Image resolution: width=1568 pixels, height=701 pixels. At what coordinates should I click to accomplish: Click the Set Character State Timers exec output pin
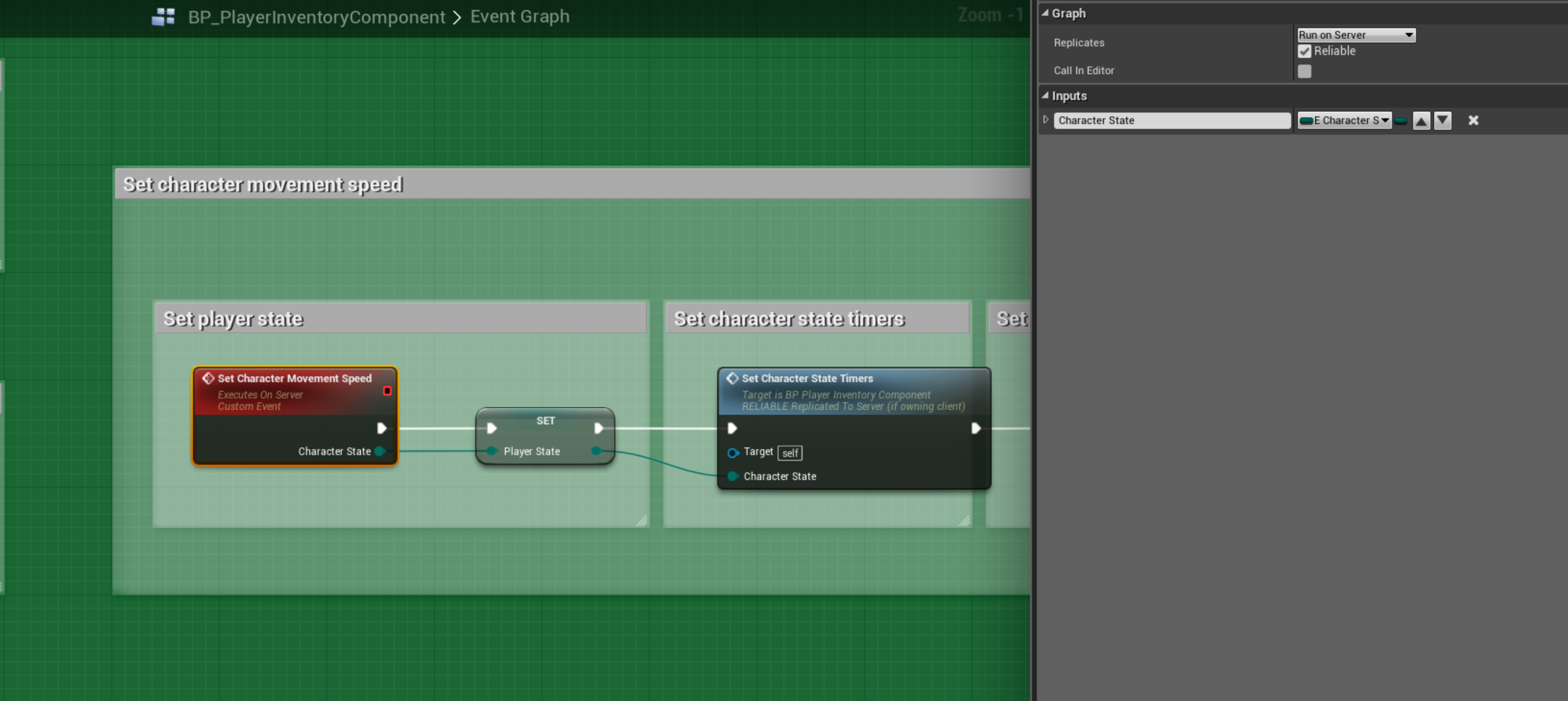click(975, 428)
